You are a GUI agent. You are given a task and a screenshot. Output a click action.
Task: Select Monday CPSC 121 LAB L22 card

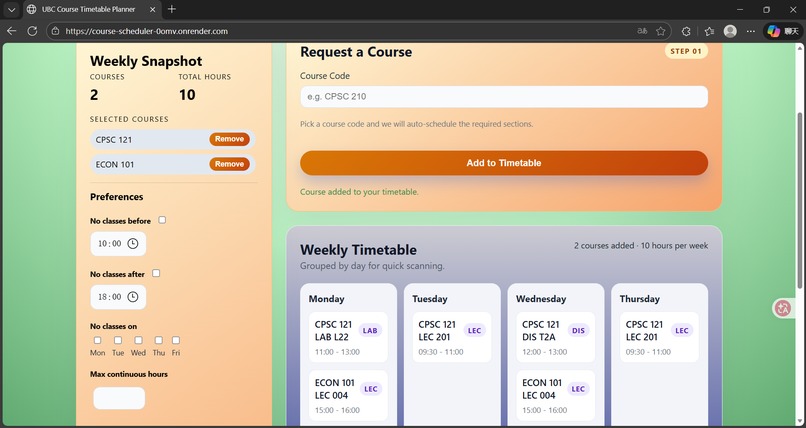coord(348,337)
